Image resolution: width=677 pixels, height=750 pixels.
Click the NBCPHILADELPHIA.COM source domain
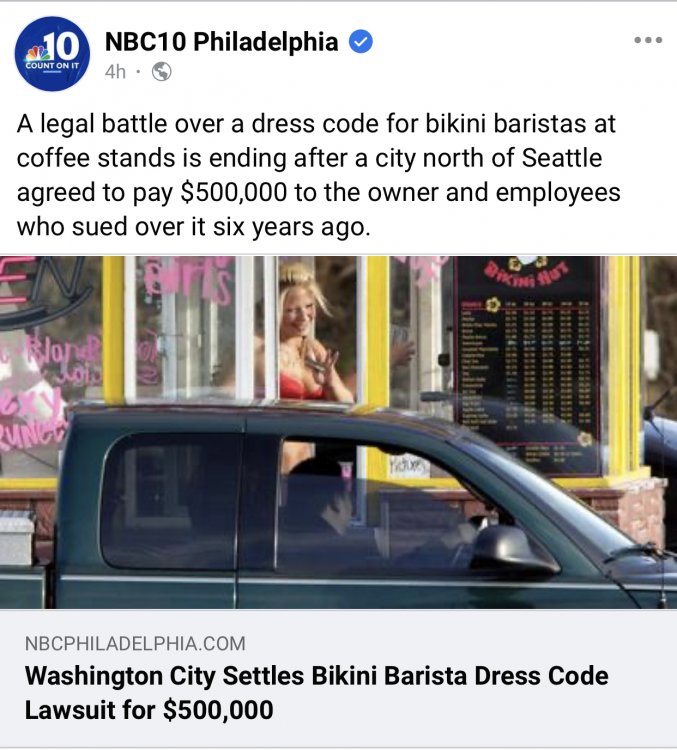coord(135,643)
